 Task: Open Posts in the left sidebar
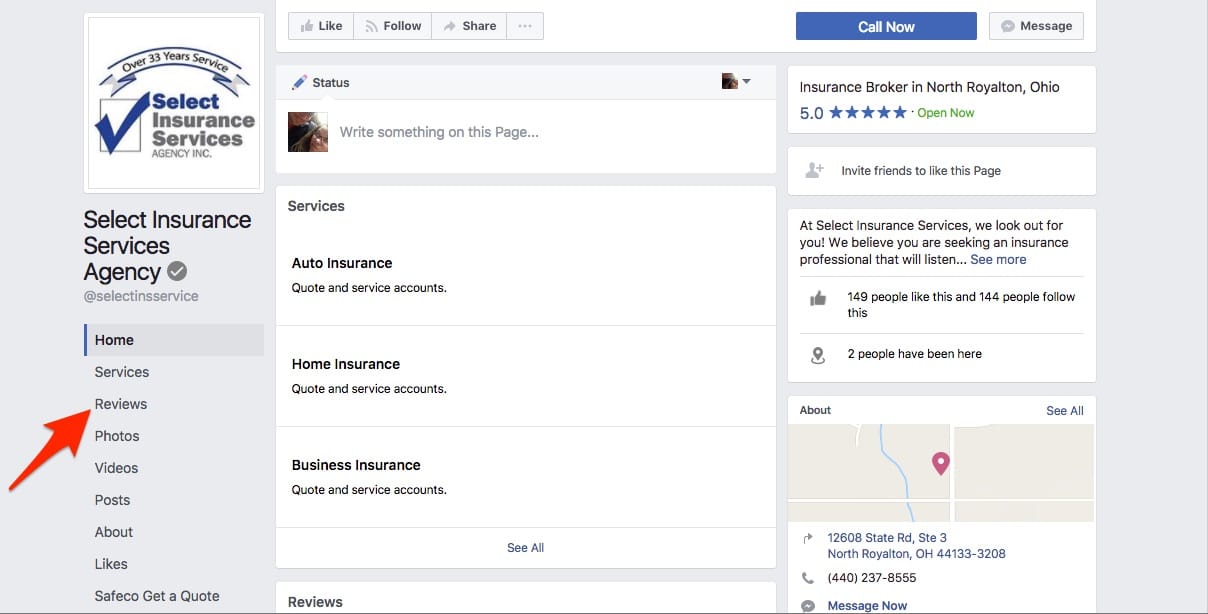click(x=112, y=500)
